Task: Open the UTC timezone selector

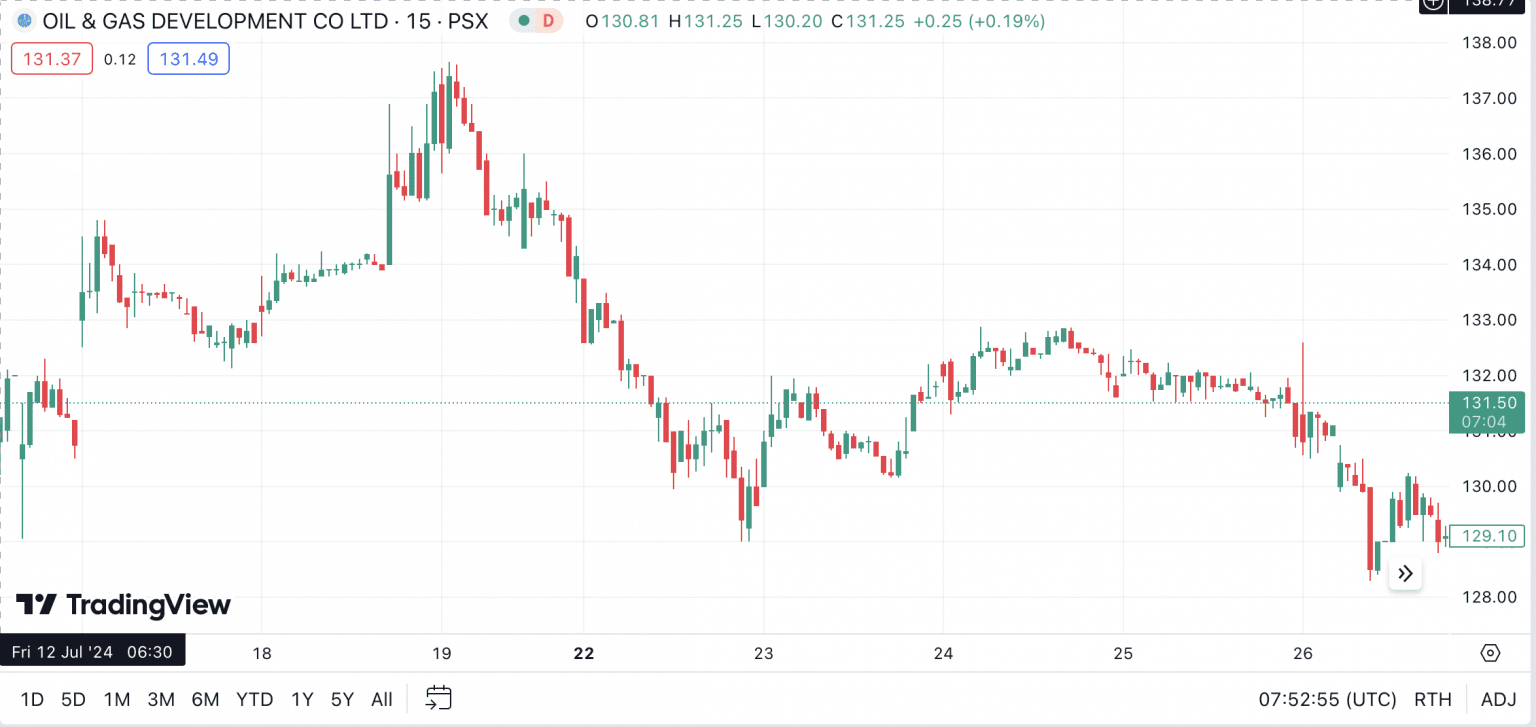Action: (x=1326, y=700)
